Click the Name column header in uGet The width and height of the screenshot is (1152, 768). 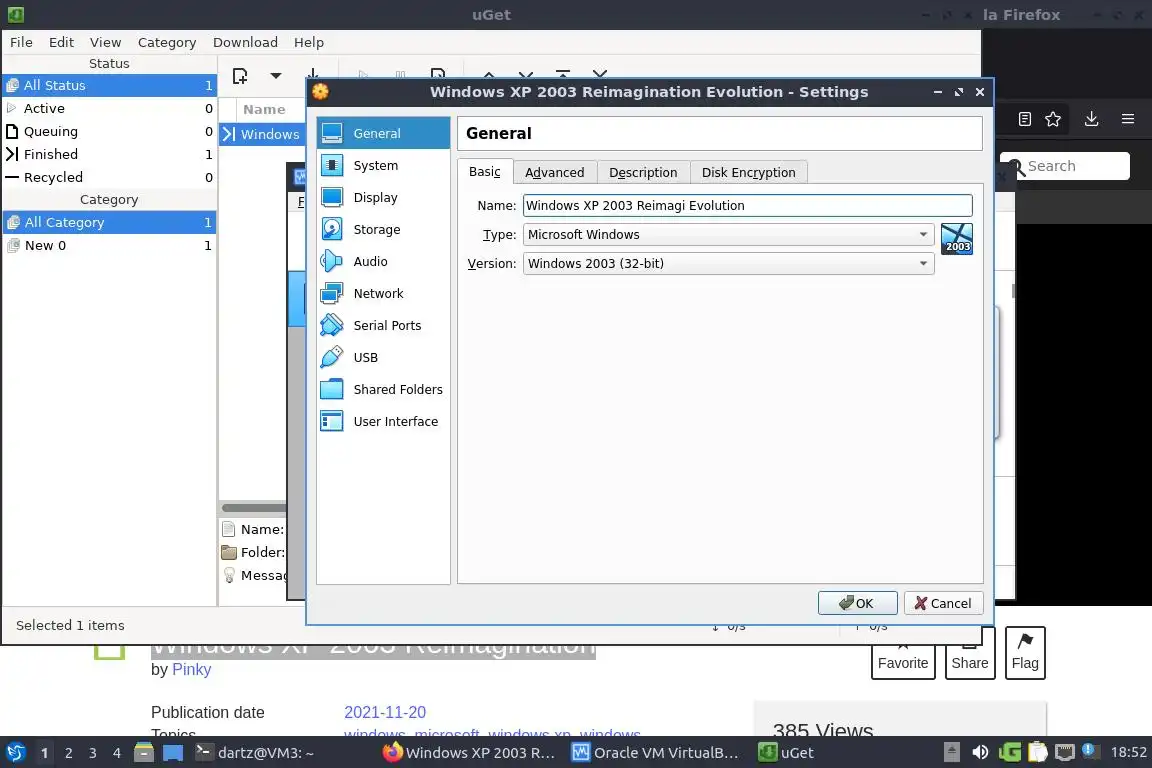point(263,110)
